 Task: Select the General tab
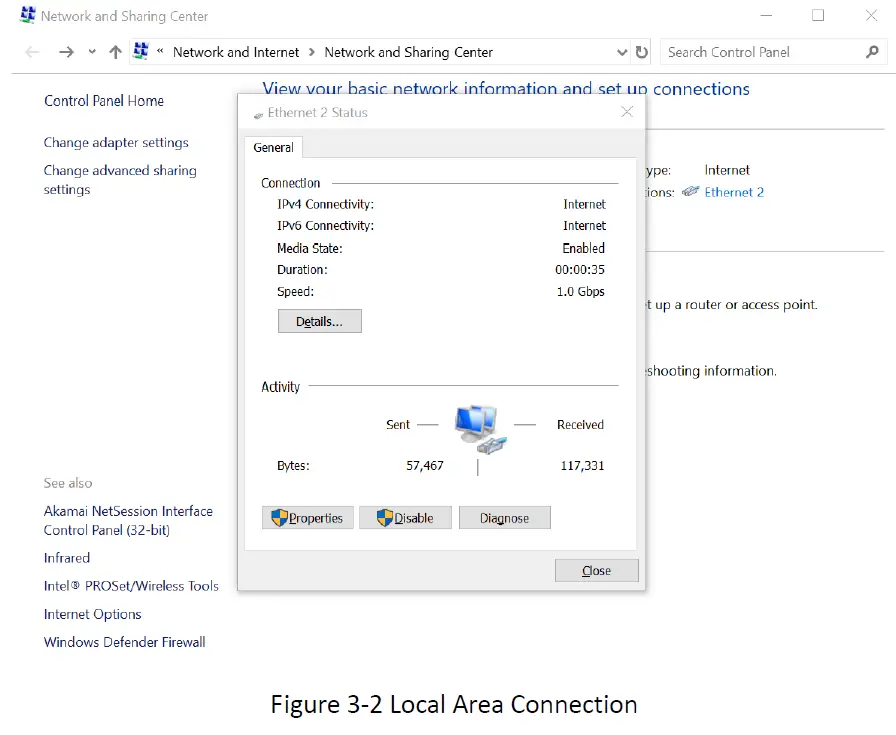273,147
